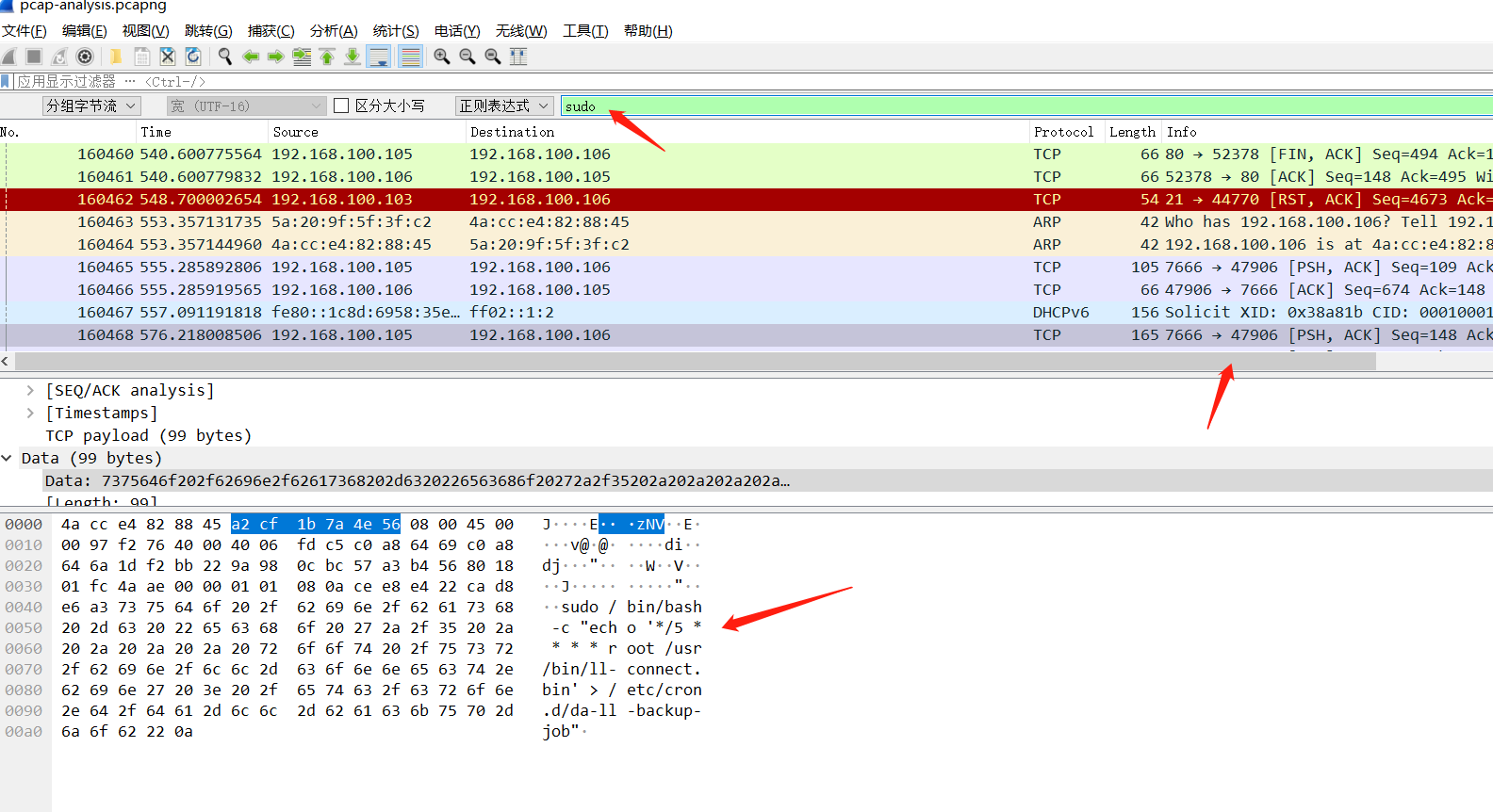Viewport: 1493px width, 812px height.
Task: Toggle packet list coloring rules
Action: point(410,57)
